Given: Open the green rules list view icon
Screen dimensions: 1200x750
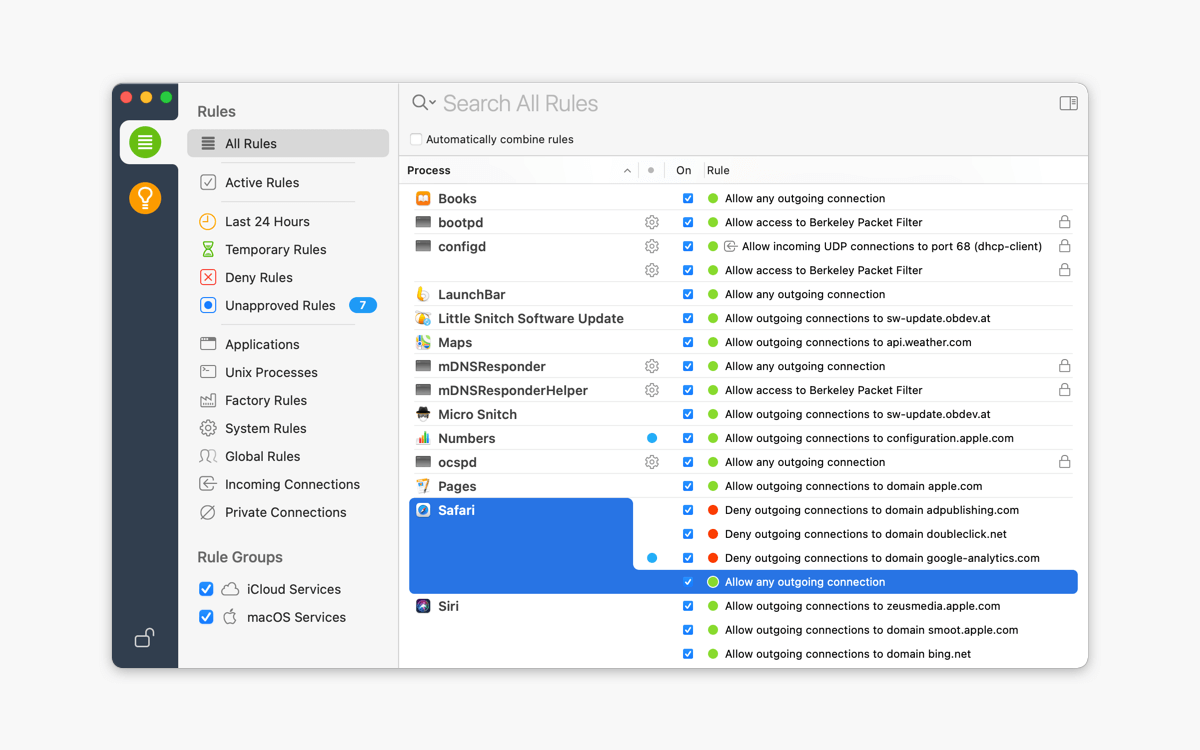Looking at the screenshot, I should coord(145,142).
